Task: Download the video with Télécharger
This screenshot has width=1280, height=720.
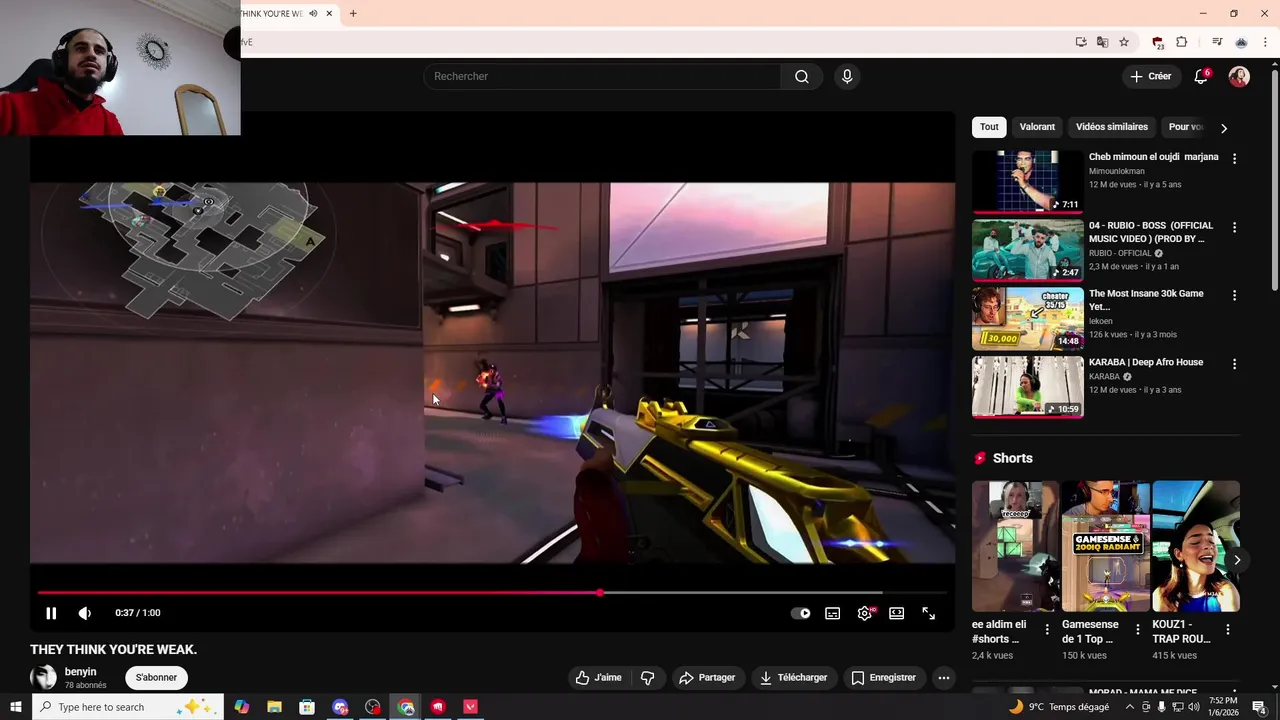Action: [x=794, y=678]
